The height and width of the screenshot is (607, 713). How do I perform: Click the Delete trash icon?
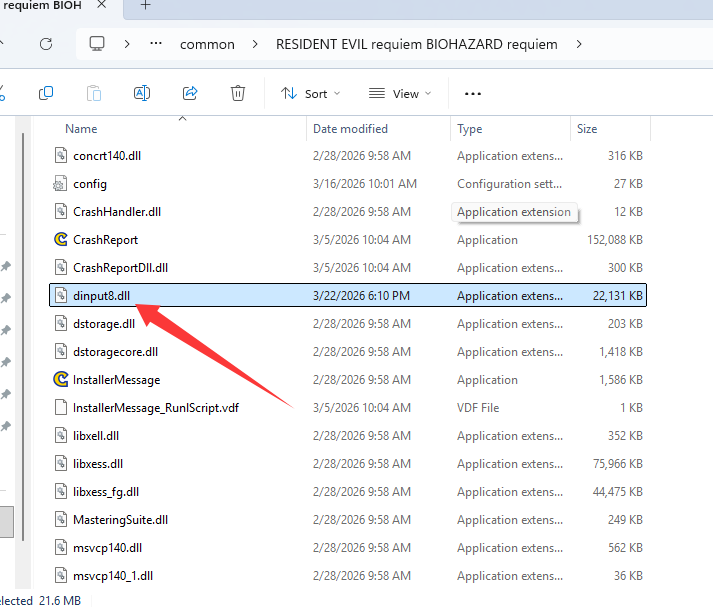[x=238, y=93]
